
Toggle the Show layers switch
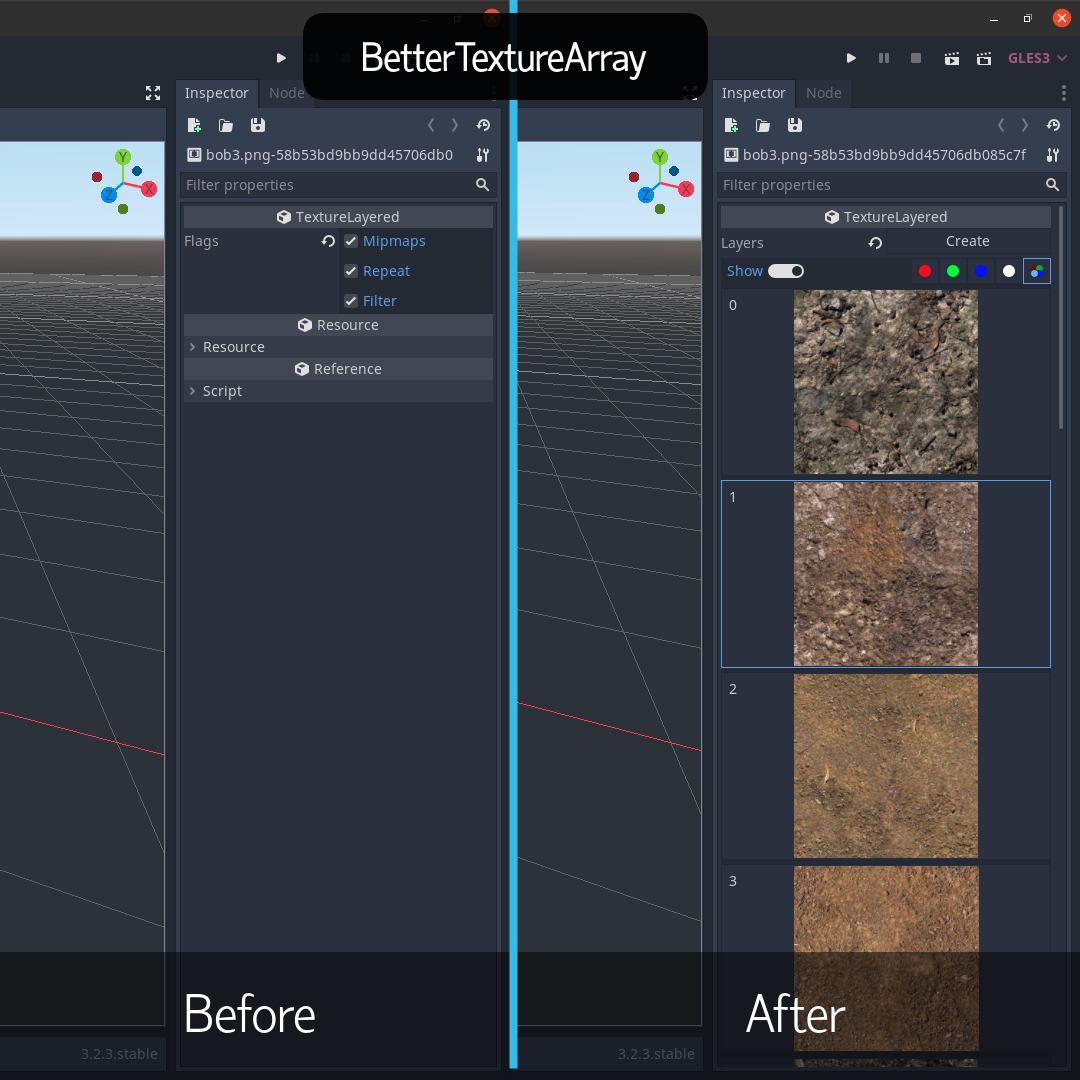pos(786,271)
